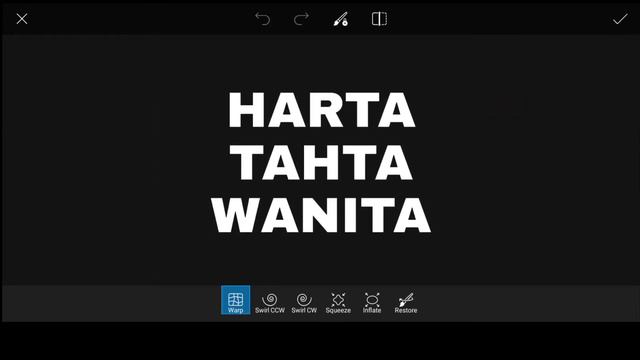This screenshot has width=640, height=360.
Task: Tap the WANITA text on canvas
Action: [321, 215]
